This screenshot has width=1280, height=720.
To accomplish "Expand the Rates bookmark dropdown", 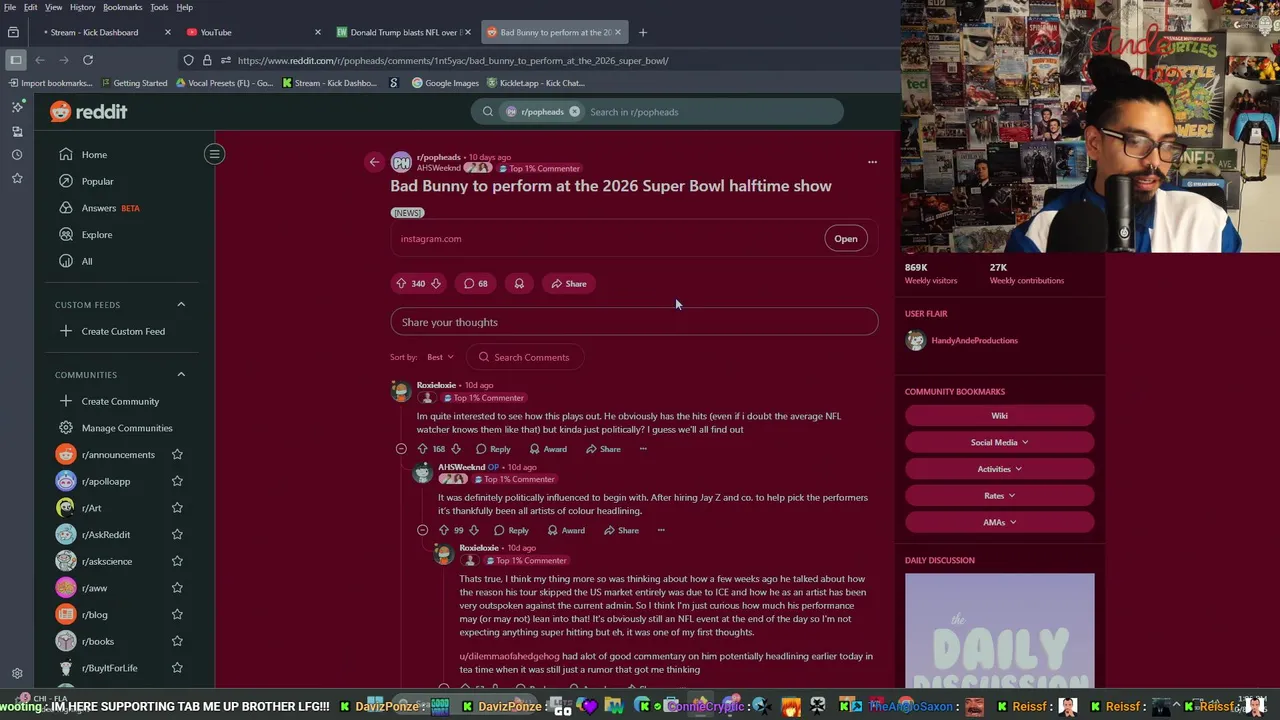I will pyautogui.click(x=999, y=495).
